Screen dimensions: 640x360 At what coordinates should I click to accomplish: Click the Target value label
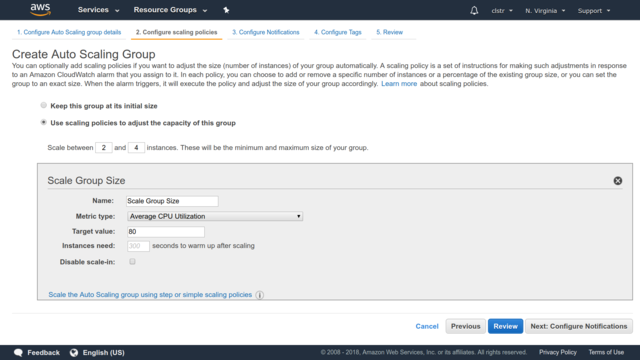pyautogui.click(x=93, y=231)
